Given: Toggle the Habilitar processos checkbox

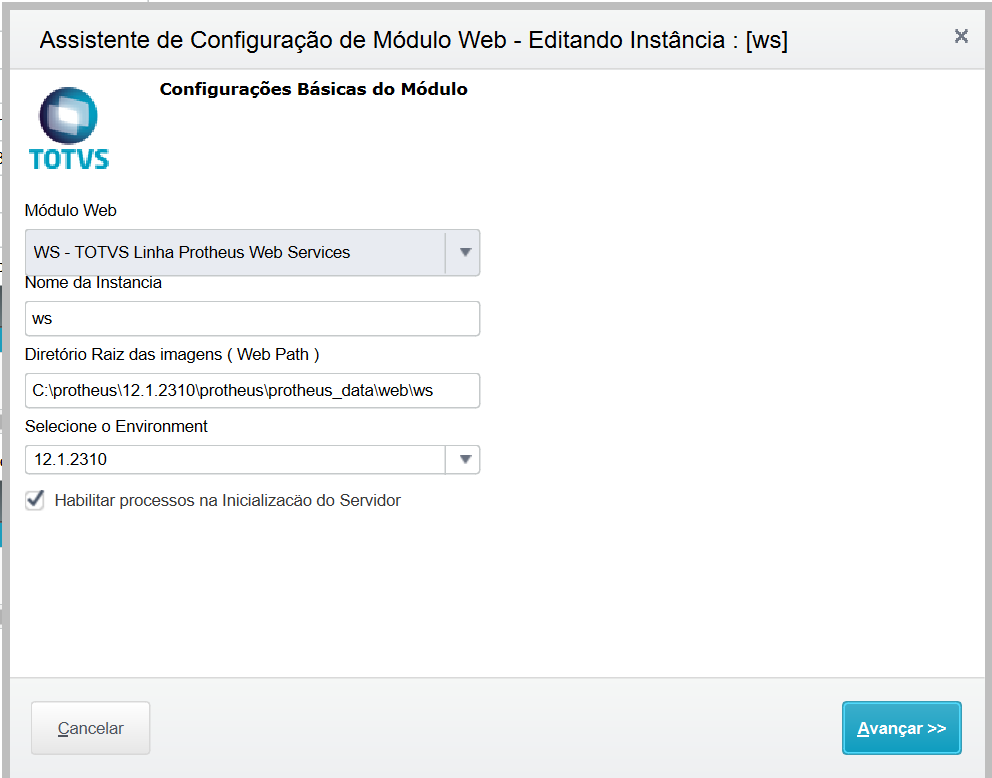Looking at the screenshot, I should [35, 500].
